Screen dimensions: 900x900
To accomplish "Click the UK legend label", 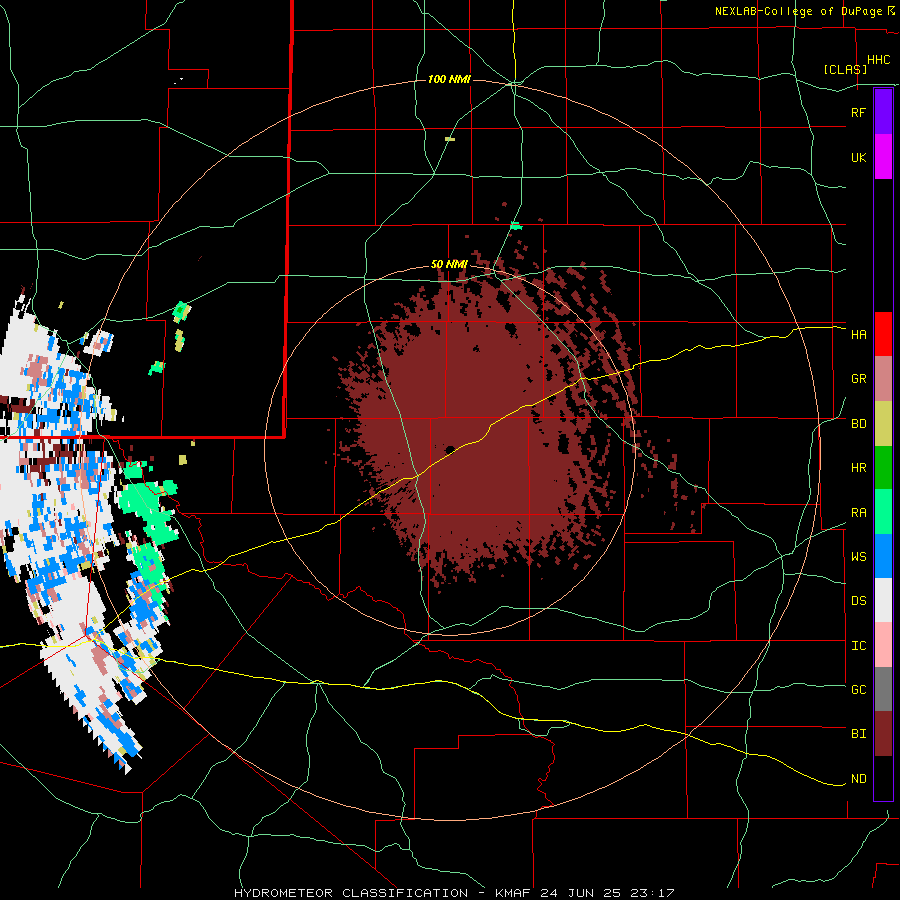I will pyautogui.click(x=858, y=157).
